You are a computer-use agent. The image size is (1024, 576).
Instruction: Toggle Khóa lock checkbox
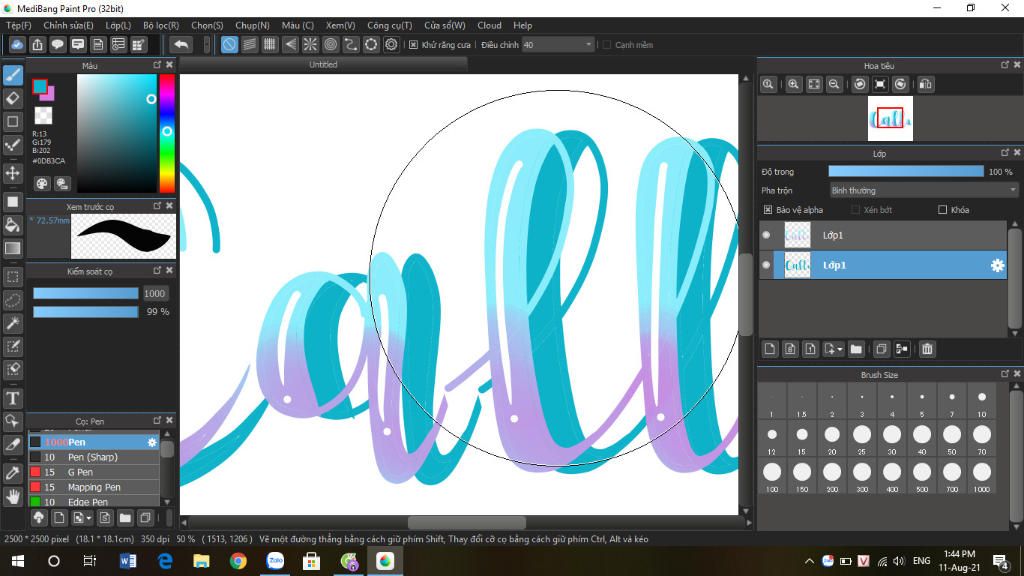[x=942, y=210]
